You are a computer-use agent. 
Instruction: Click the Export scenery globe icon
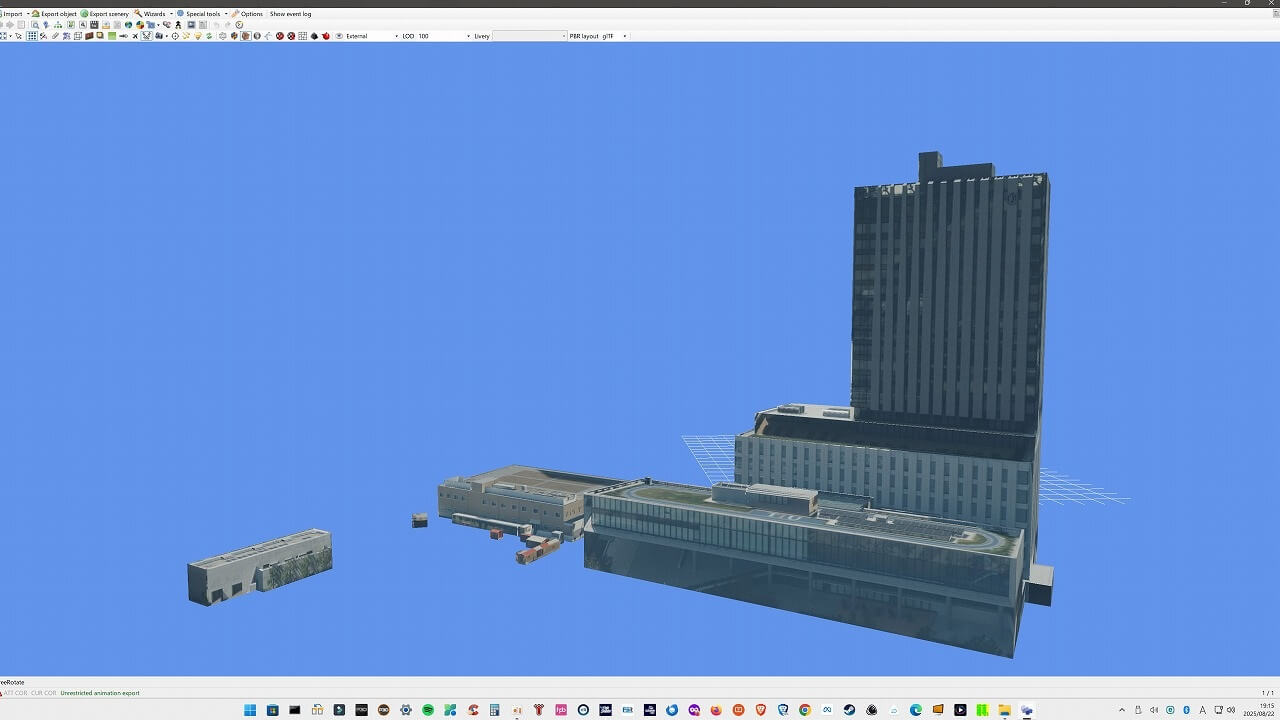point(85,14)
